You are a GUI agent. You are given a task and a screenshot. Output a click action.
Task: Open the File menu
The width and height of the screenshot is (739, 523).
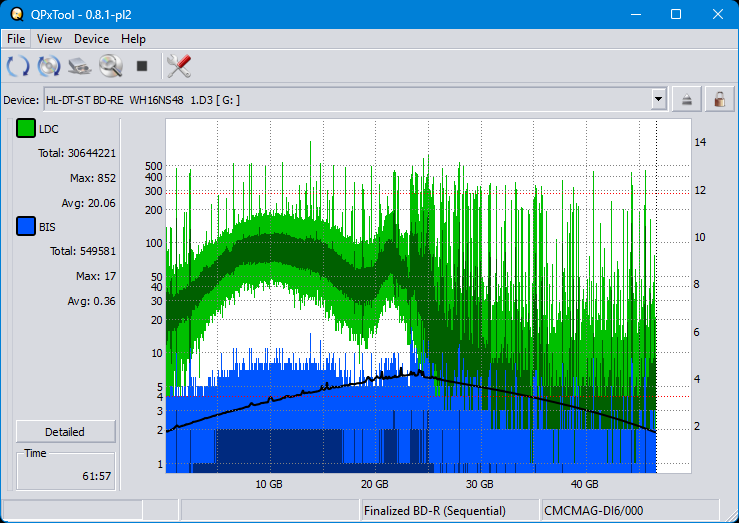16,39
